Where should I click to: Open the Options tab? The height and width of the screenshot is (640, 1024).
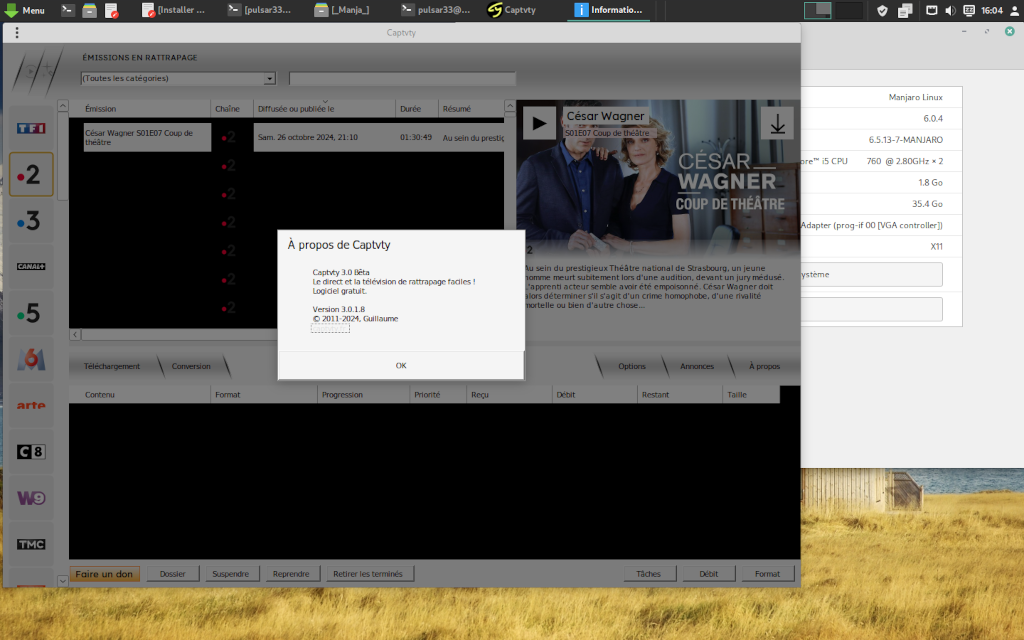633,366
